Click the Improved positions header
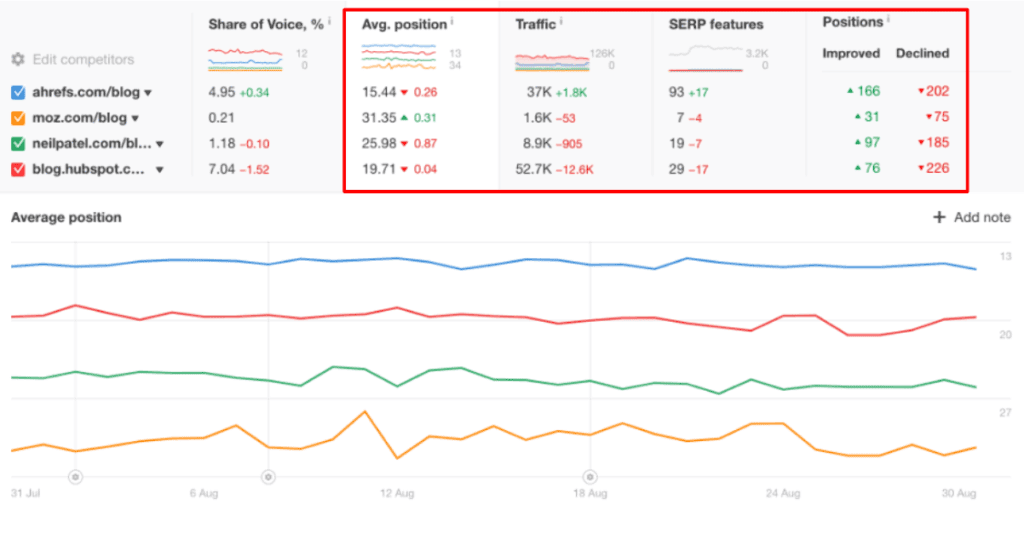The width and height of the screenshot is (1024, 539). 851,54
